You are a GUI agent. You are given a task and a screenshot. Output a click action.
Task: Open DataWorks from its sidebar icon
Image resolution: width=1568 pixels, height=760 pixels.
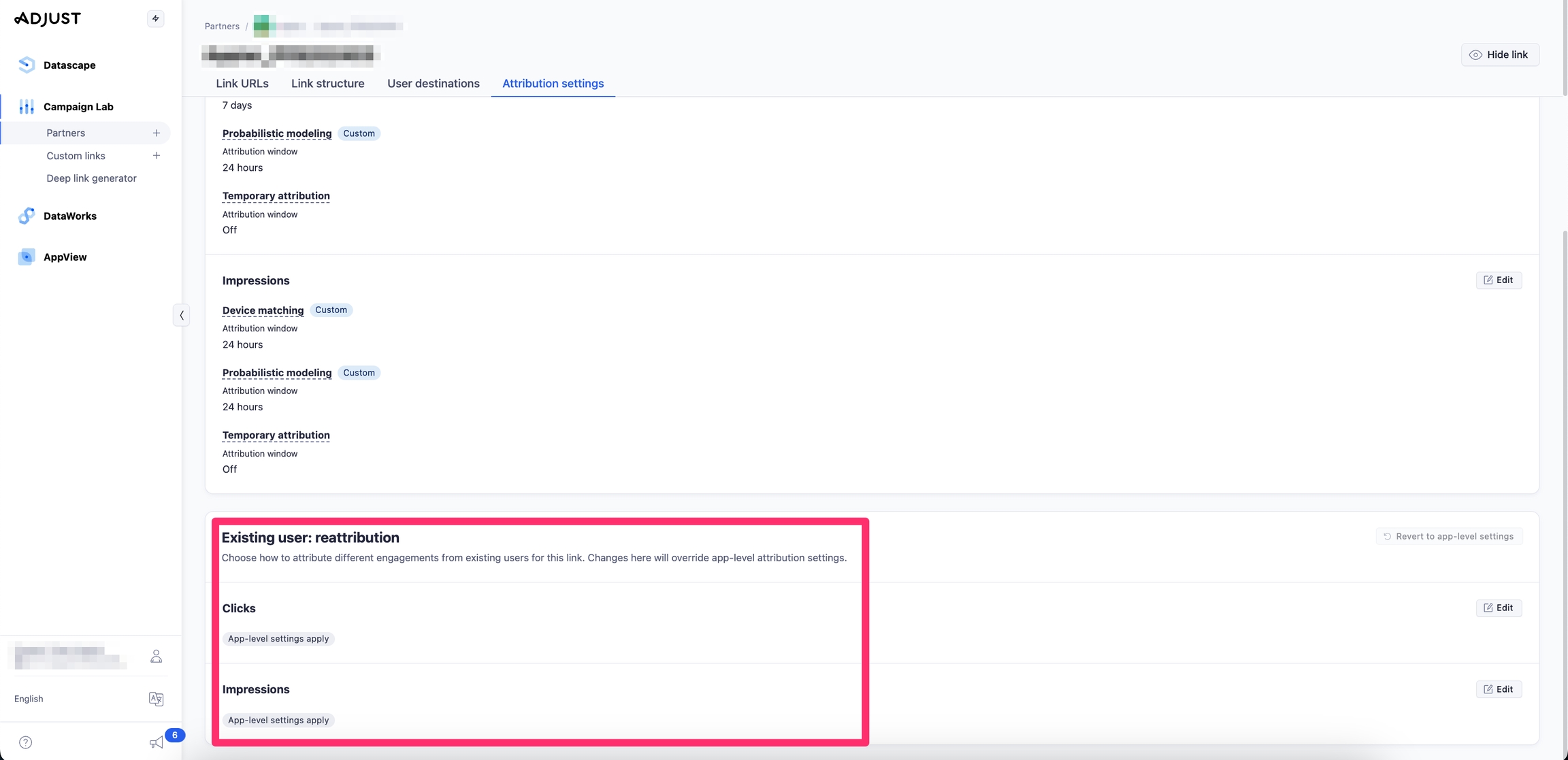click(x=27, y=216)
